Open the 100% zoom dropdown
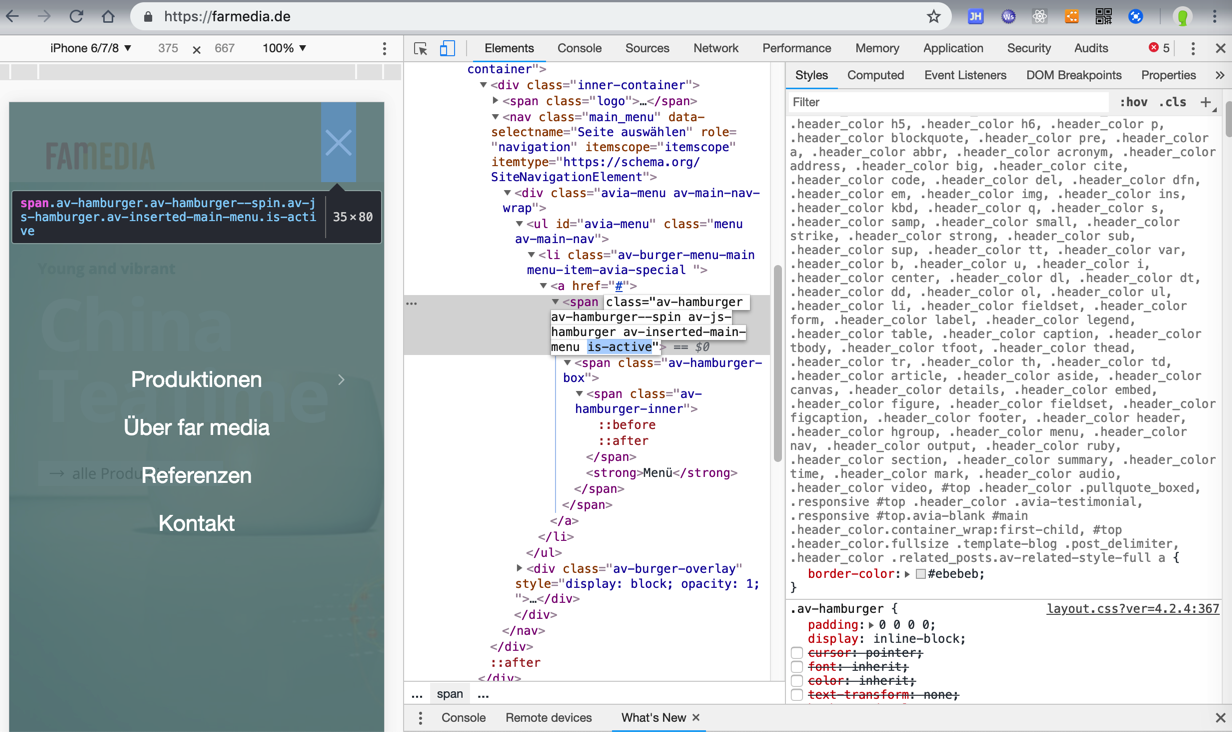The height and width of the screenshot is (732, 1232). tap(284, 48)
